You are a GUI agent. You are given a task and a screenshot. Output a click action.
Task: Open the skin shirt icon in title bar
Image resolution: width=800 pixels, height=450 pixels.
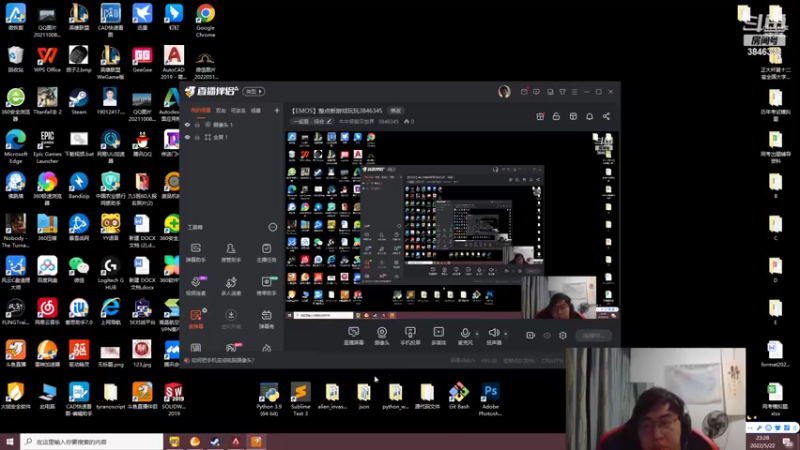point(562,92)
